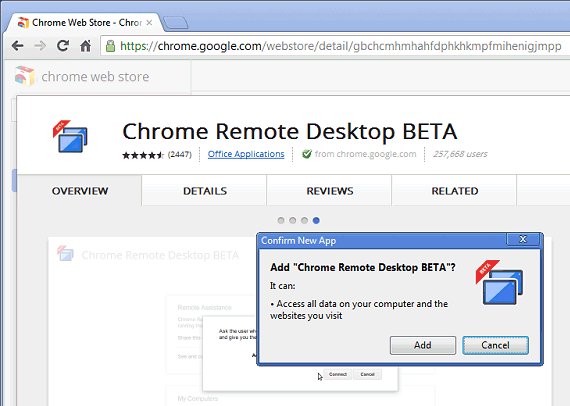Click the chrome web store logo icon
Screen dimensions: 570x406
[25, 76]
